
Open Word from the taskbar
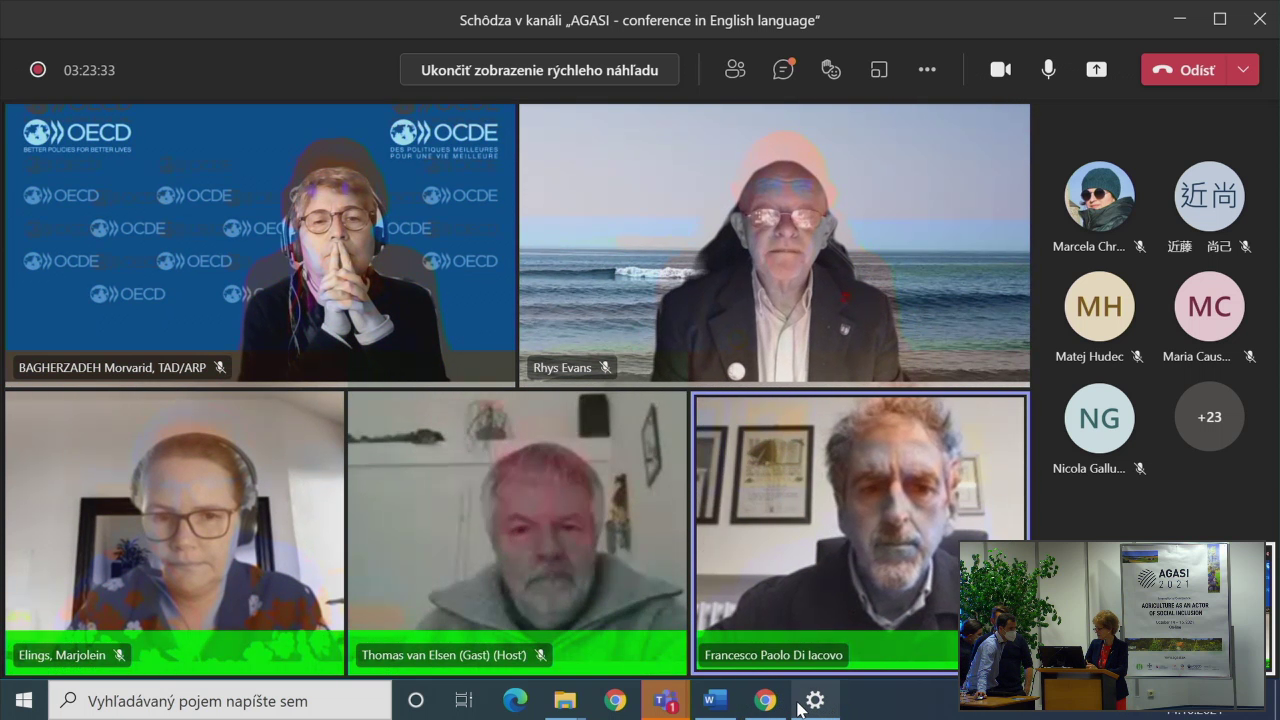[715, 701]
